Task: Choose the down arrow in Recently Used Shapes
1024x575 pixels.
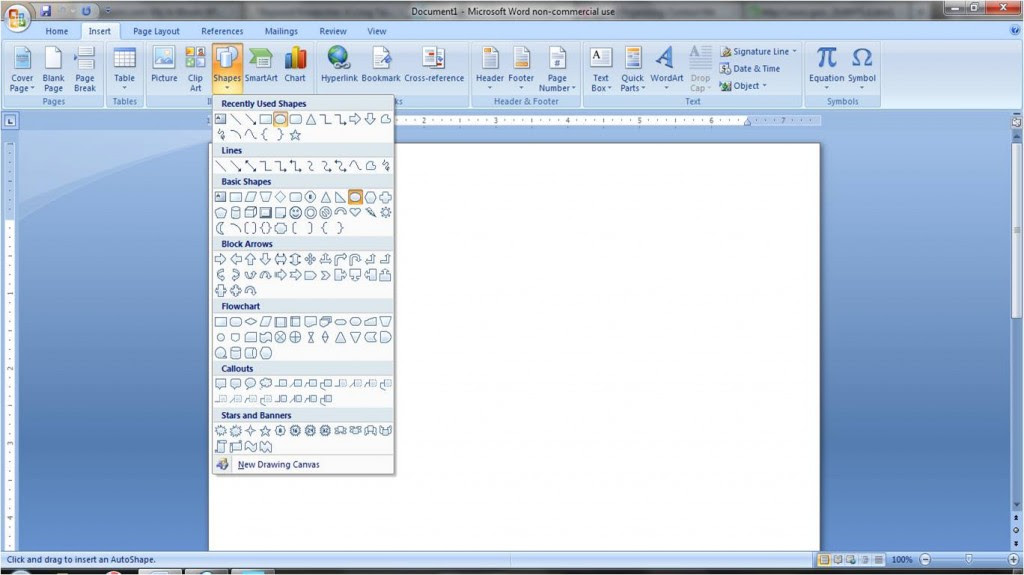Action: pos(370,119)
